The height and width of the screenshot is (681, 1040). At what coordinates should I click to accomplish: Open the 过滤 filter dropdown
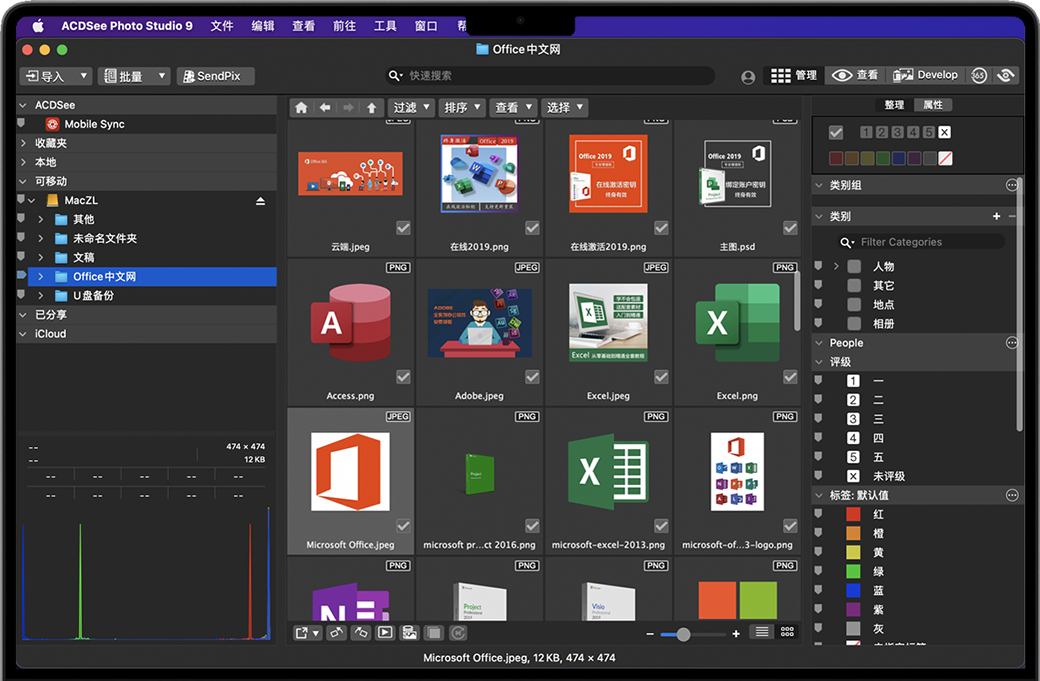point(411,108)
